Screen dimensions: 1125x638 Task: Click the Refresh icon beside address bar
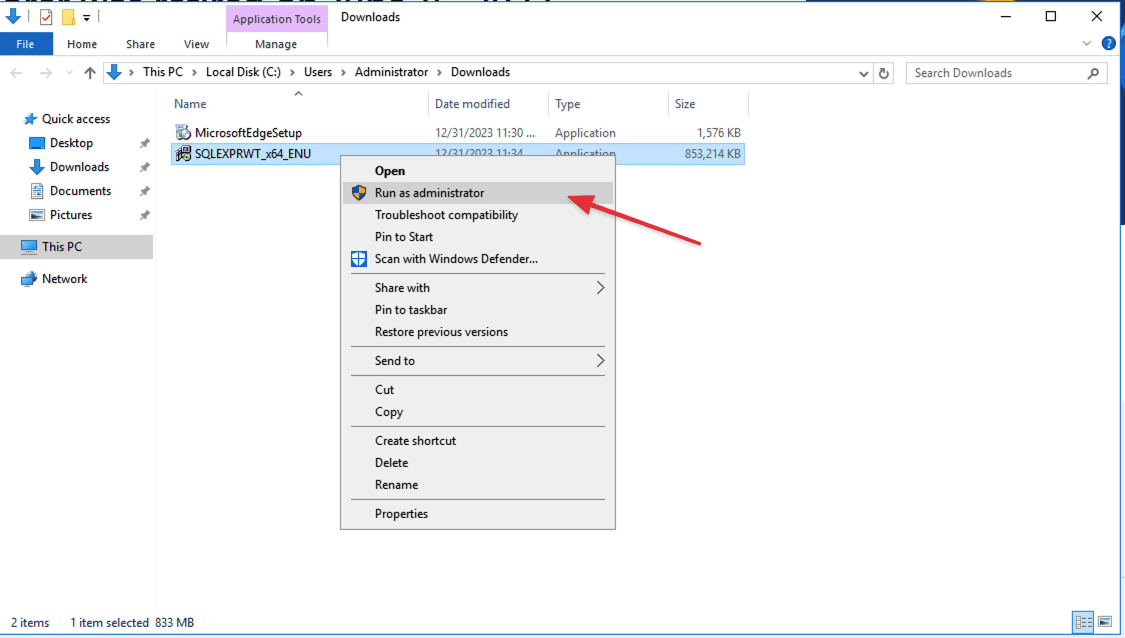click(x=884, y=73)
